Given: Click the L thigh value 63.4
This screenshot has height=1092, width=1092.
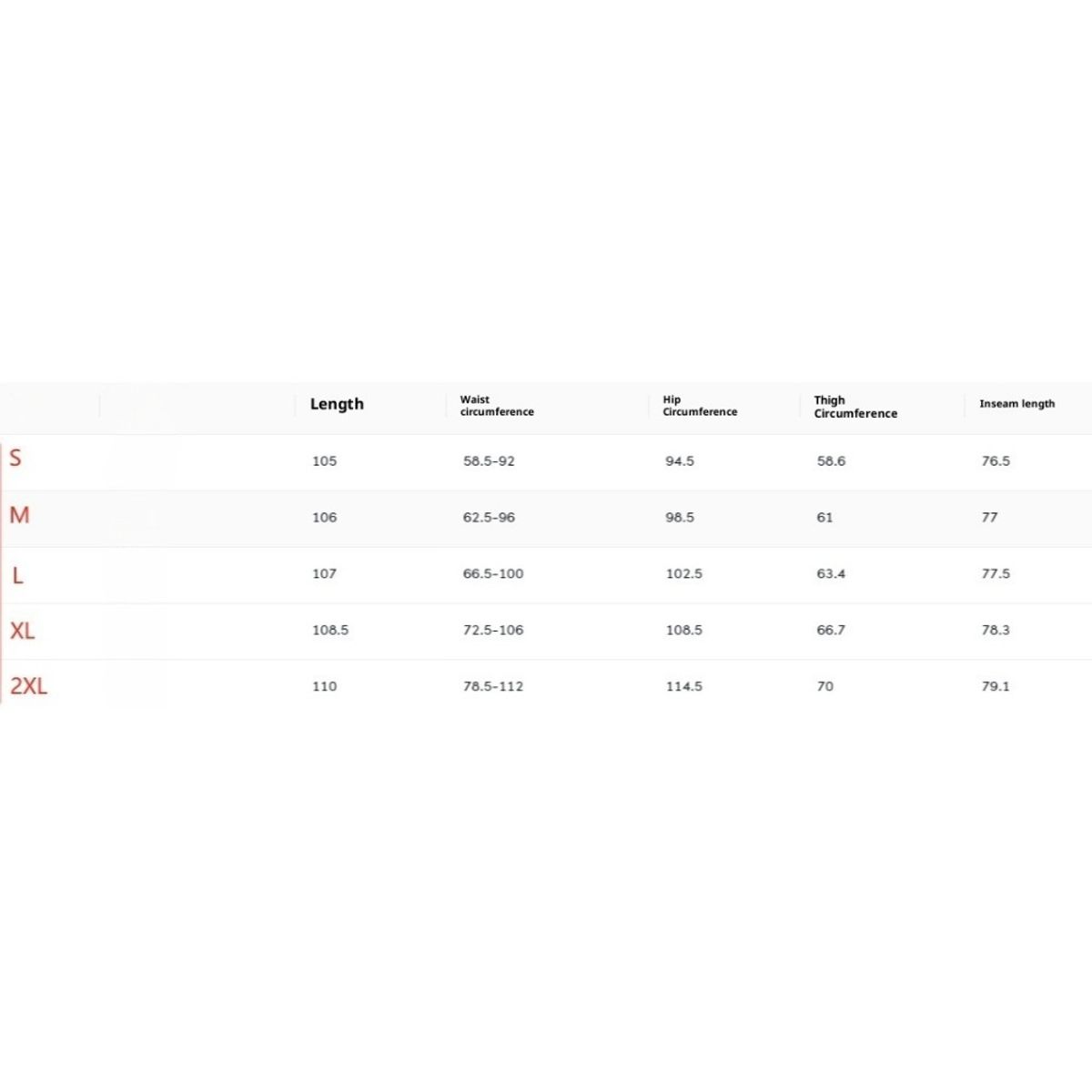Looking at the screenshot, I should click(831, 574).
